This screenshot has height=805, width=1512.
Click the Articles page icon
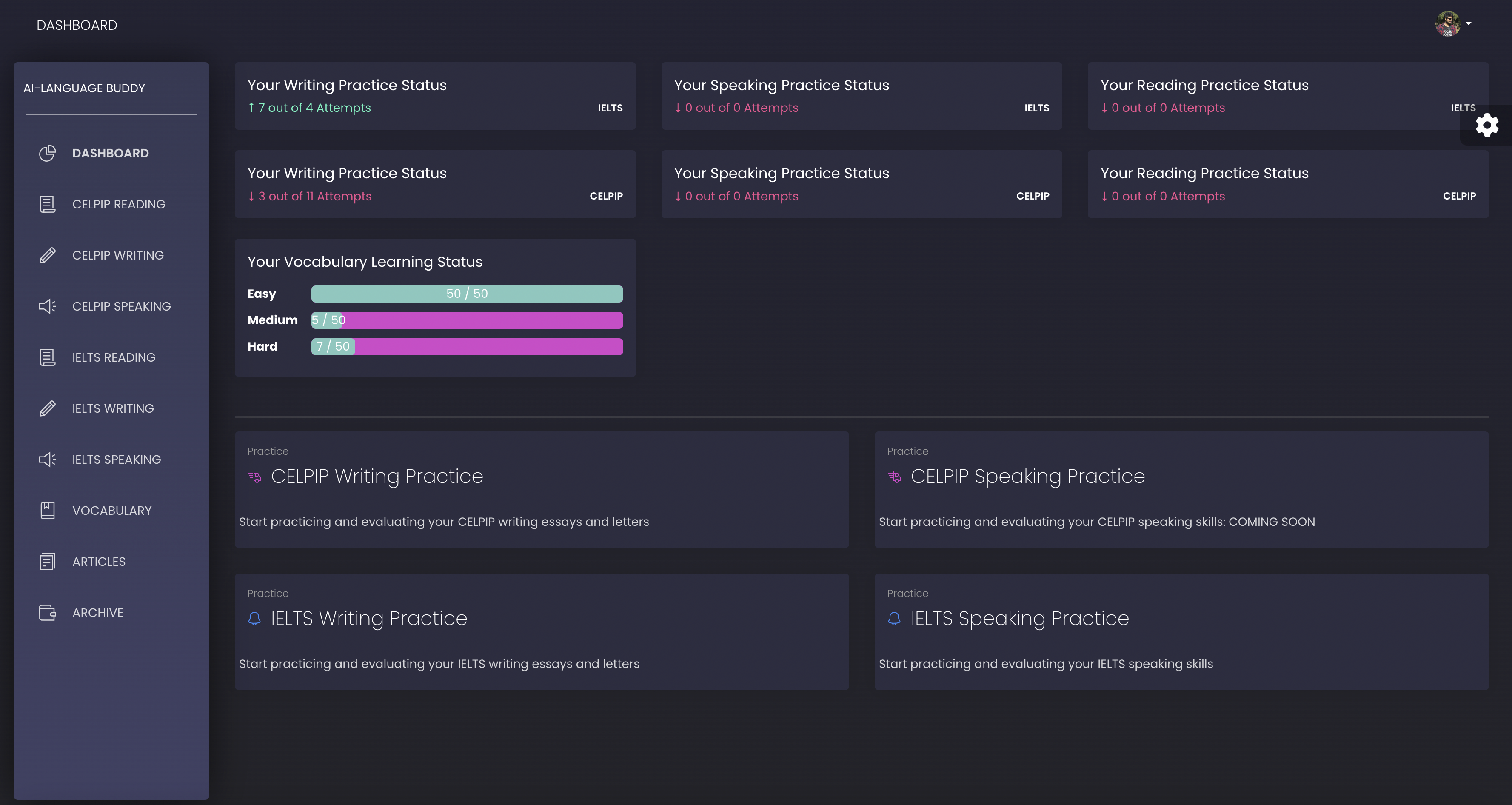pyautogui.click(x=48, y=562)
